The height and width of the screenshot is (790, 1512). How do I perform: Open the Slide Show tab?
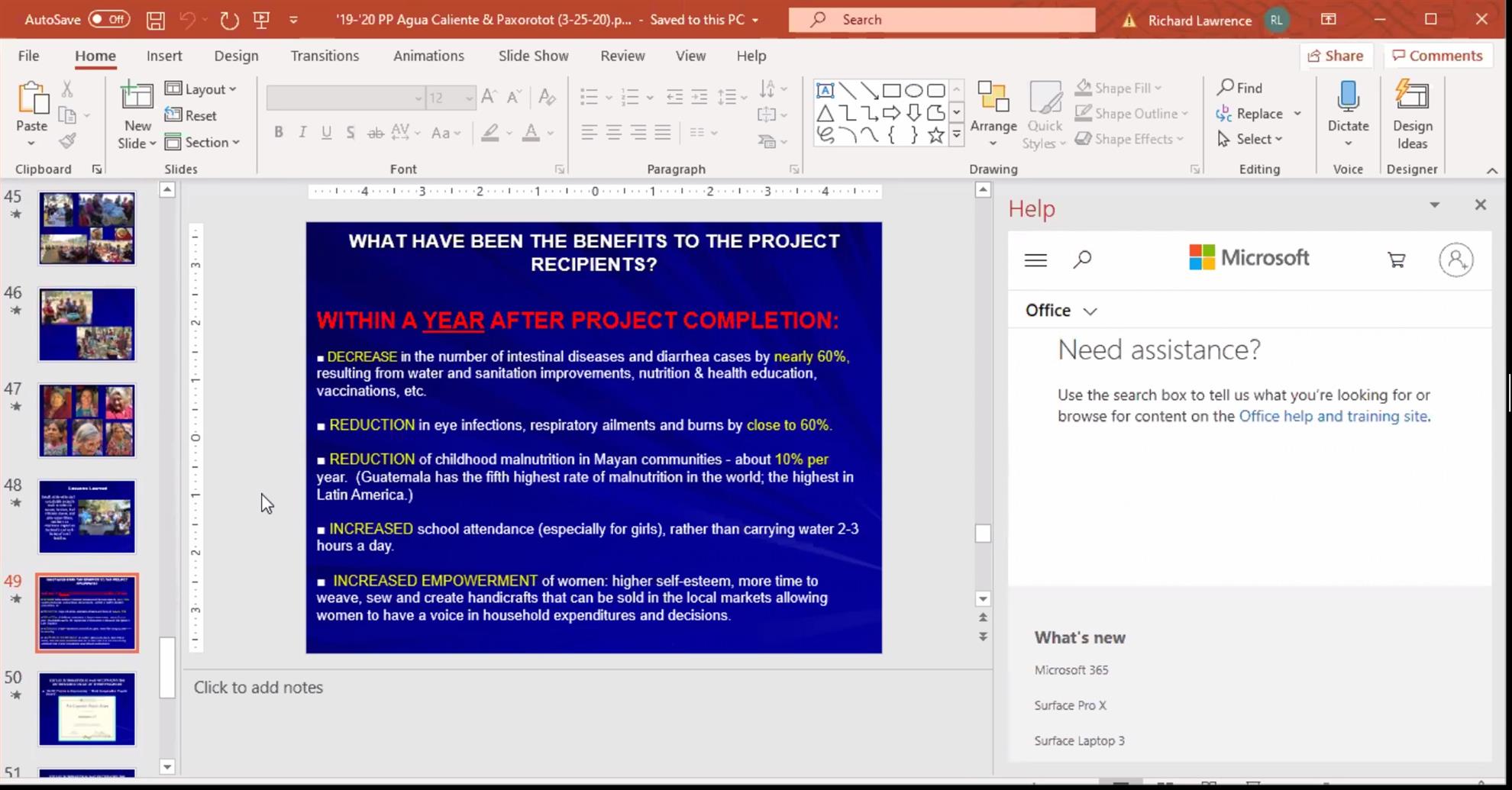coord(533,56)
